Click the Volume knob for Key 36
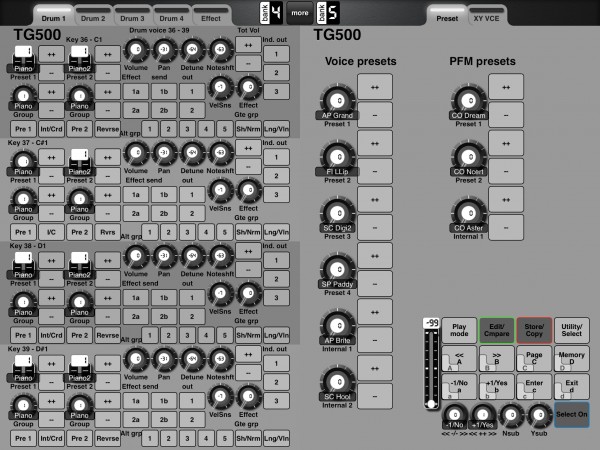The width and height of the screenshot is (600, 450). (x=136, y=50)
